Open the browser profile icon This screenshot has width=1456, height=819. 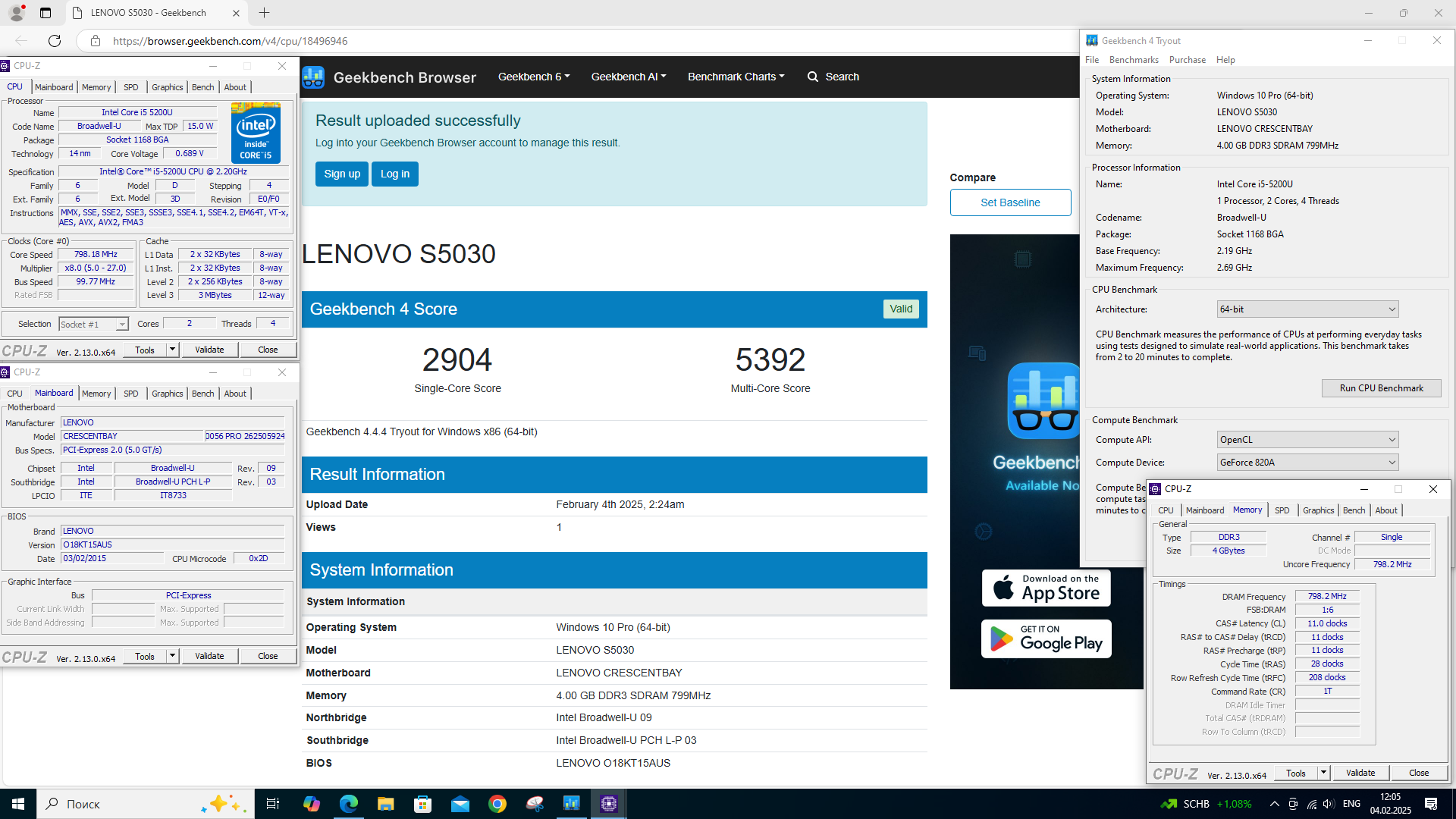tap(16, 13)
